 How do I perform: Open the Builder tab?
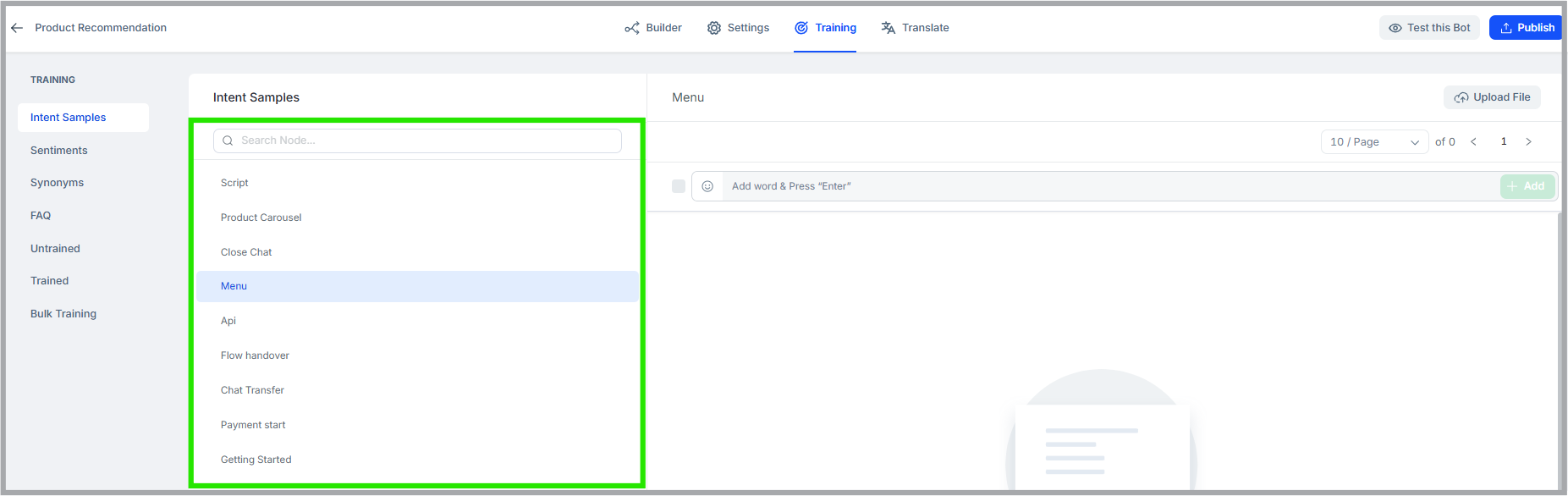coord(653,28)
